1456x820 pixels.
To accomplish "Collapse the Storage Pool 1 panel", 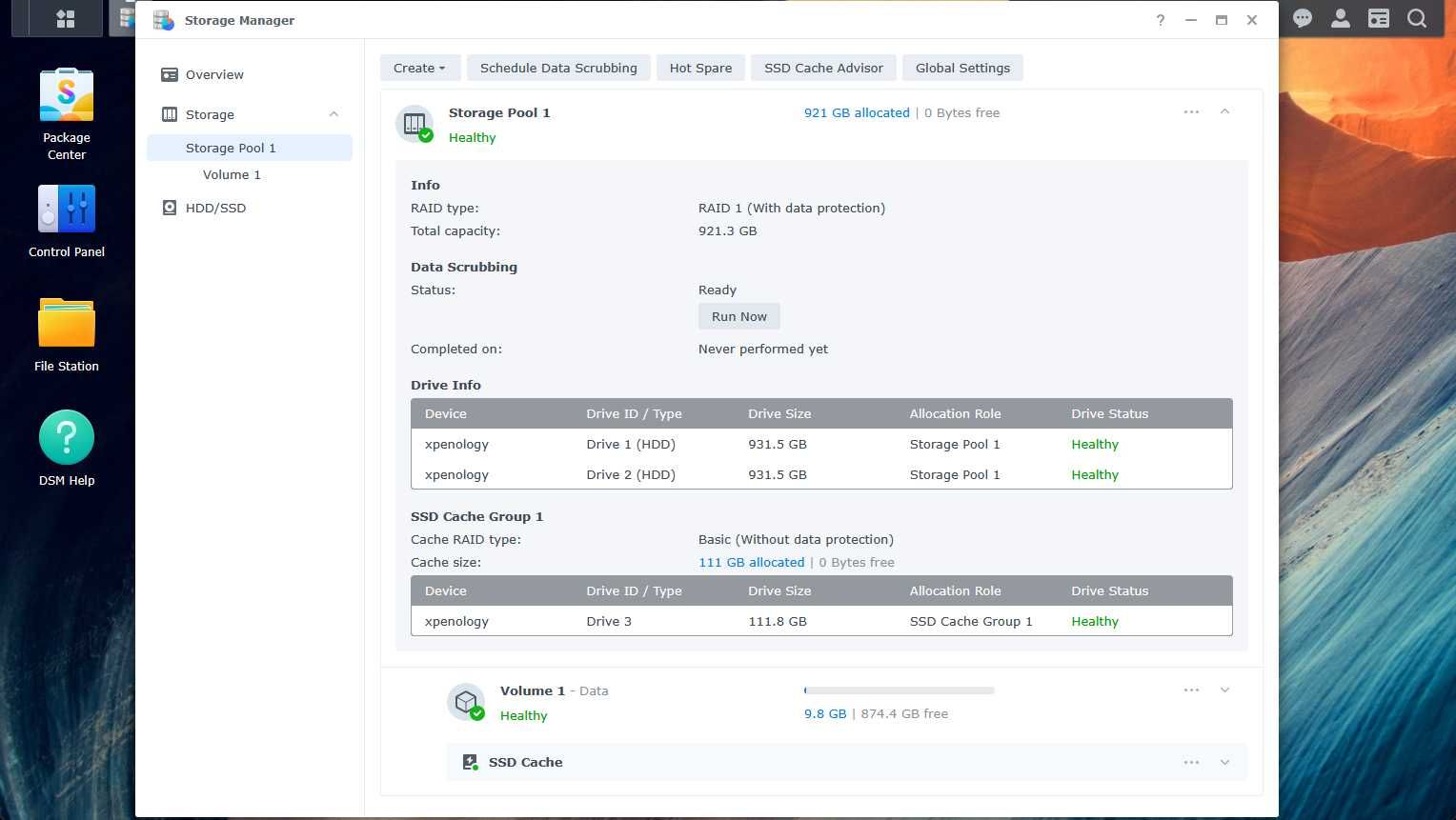I will pyautogui.click(x=1225, y=112).
